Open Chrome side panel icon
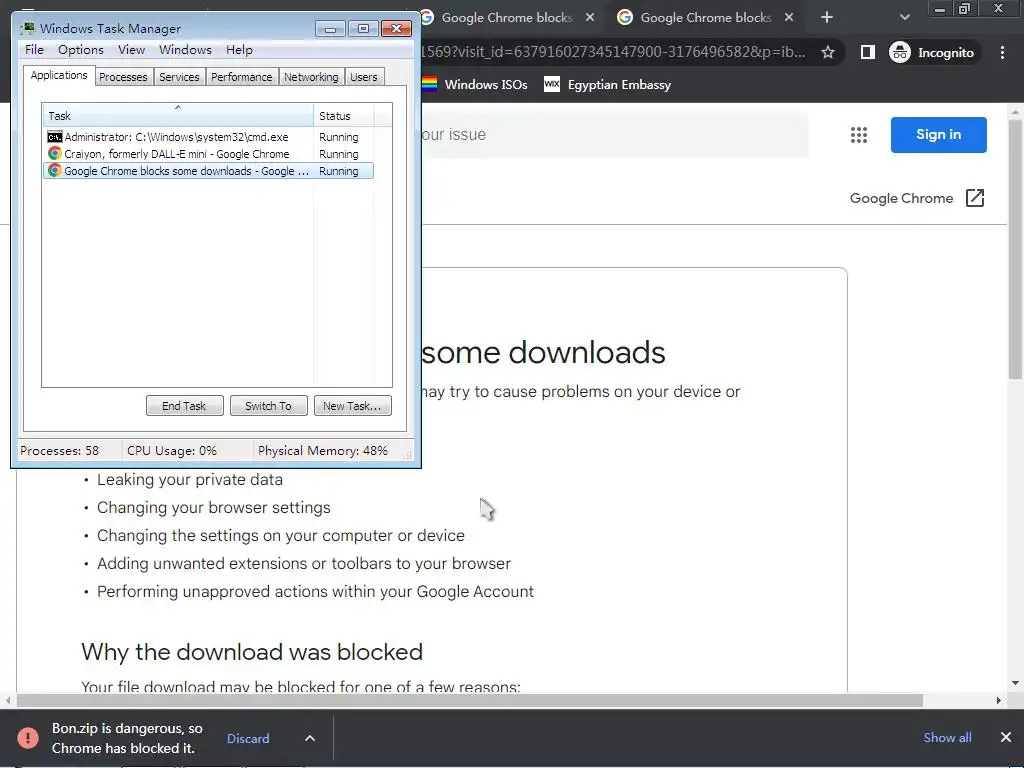1024x768 pixels. (867, 52)
